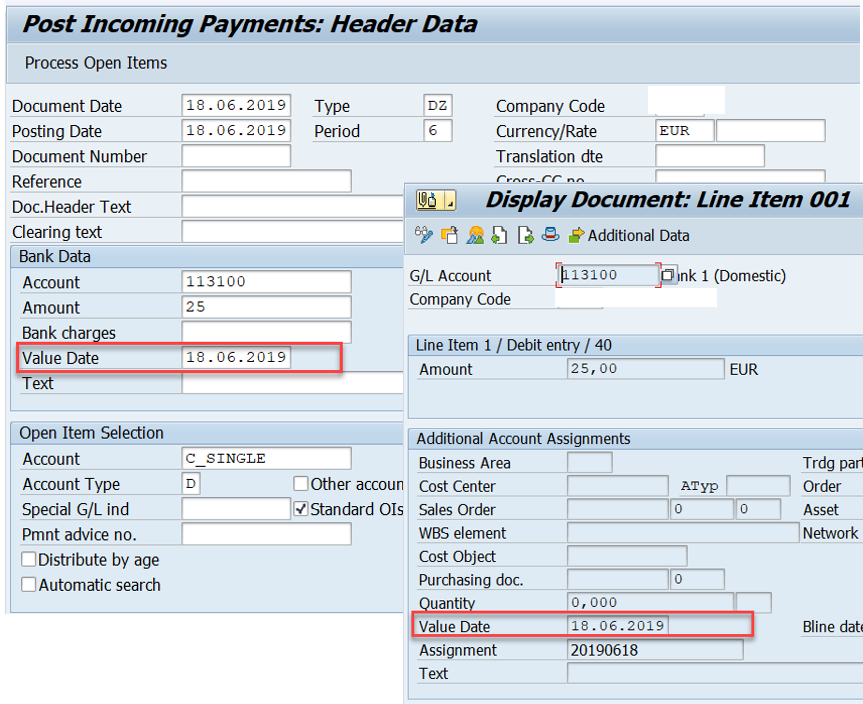This screenshot has width=863, height=704.
Task: Click the Additional Data button
Action: pos(628,236)
